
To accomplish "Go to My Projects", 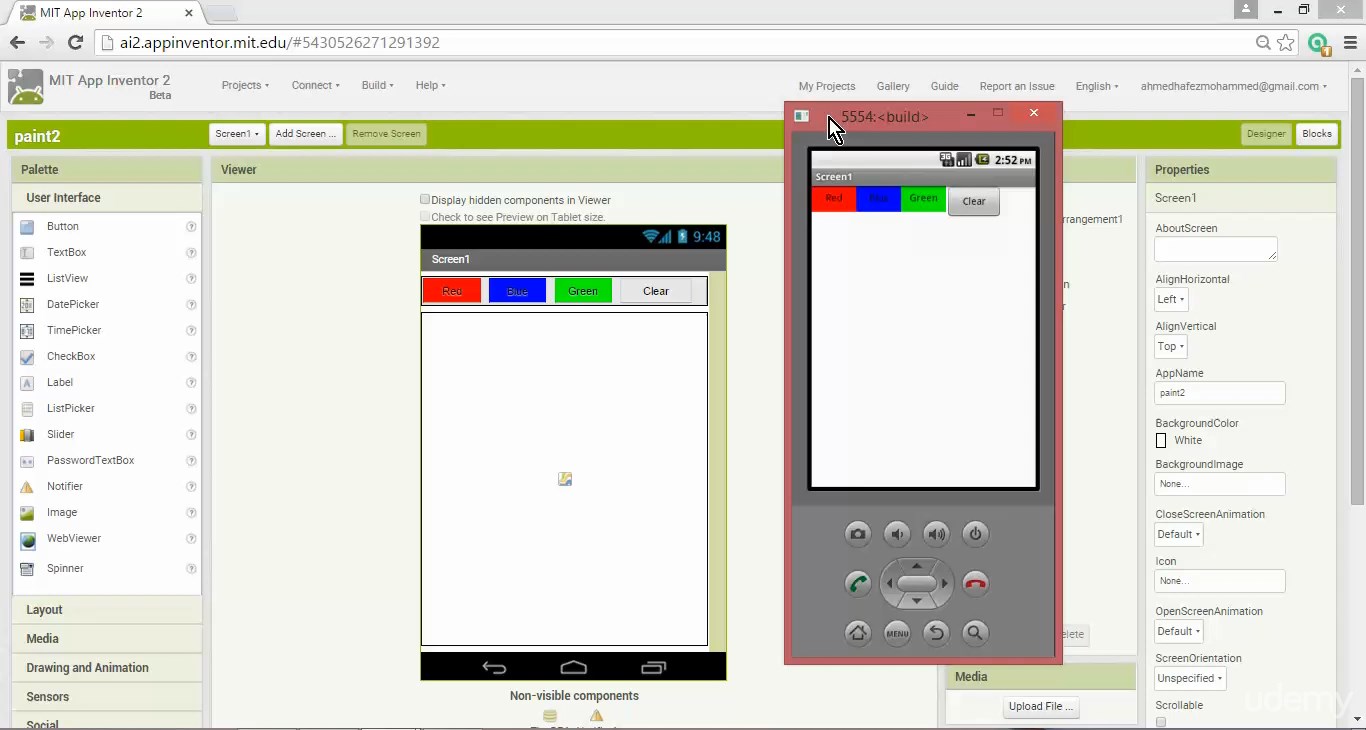I will click(x=827, y=86).
